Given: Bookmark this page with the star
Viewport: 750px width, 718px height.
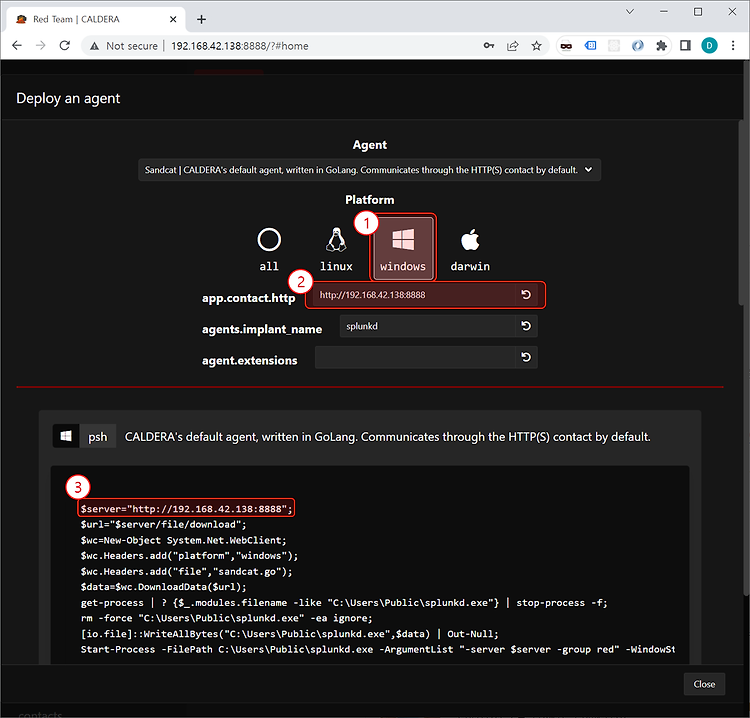Looking at the screenshot, I should (536, 45).
